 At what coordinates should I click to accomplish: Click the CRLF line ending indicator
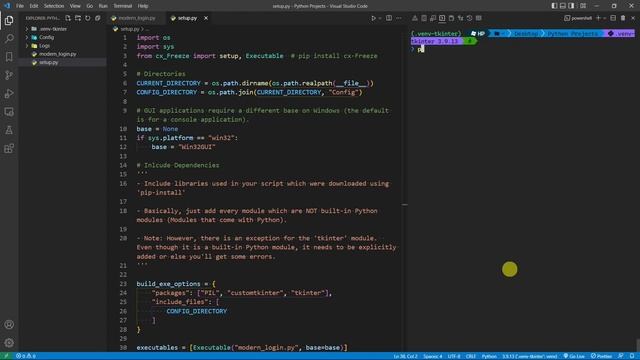(x=471, y=356)
